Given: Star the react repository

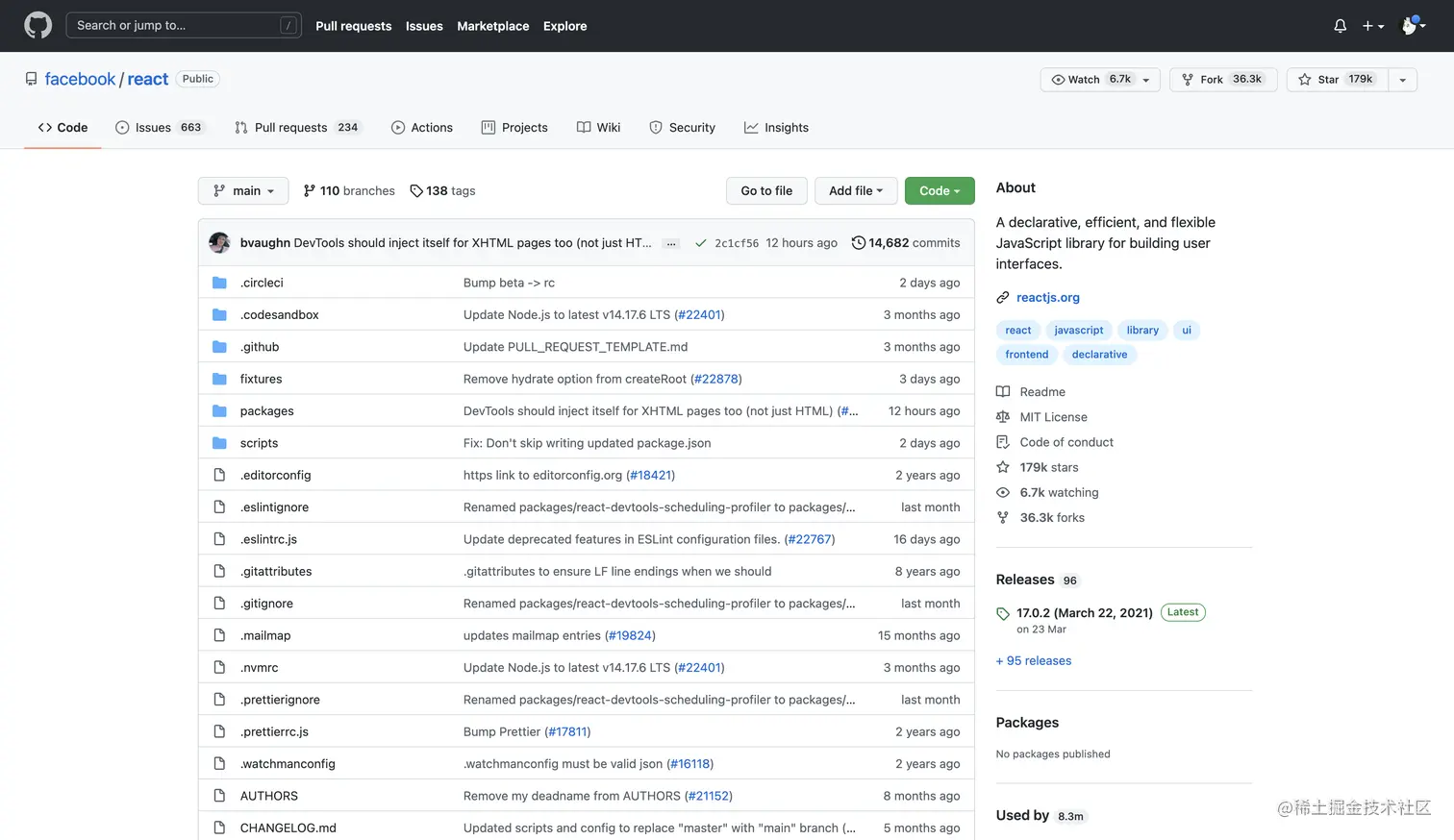Looking at the screenshot, I should (x=1337, y=80).
